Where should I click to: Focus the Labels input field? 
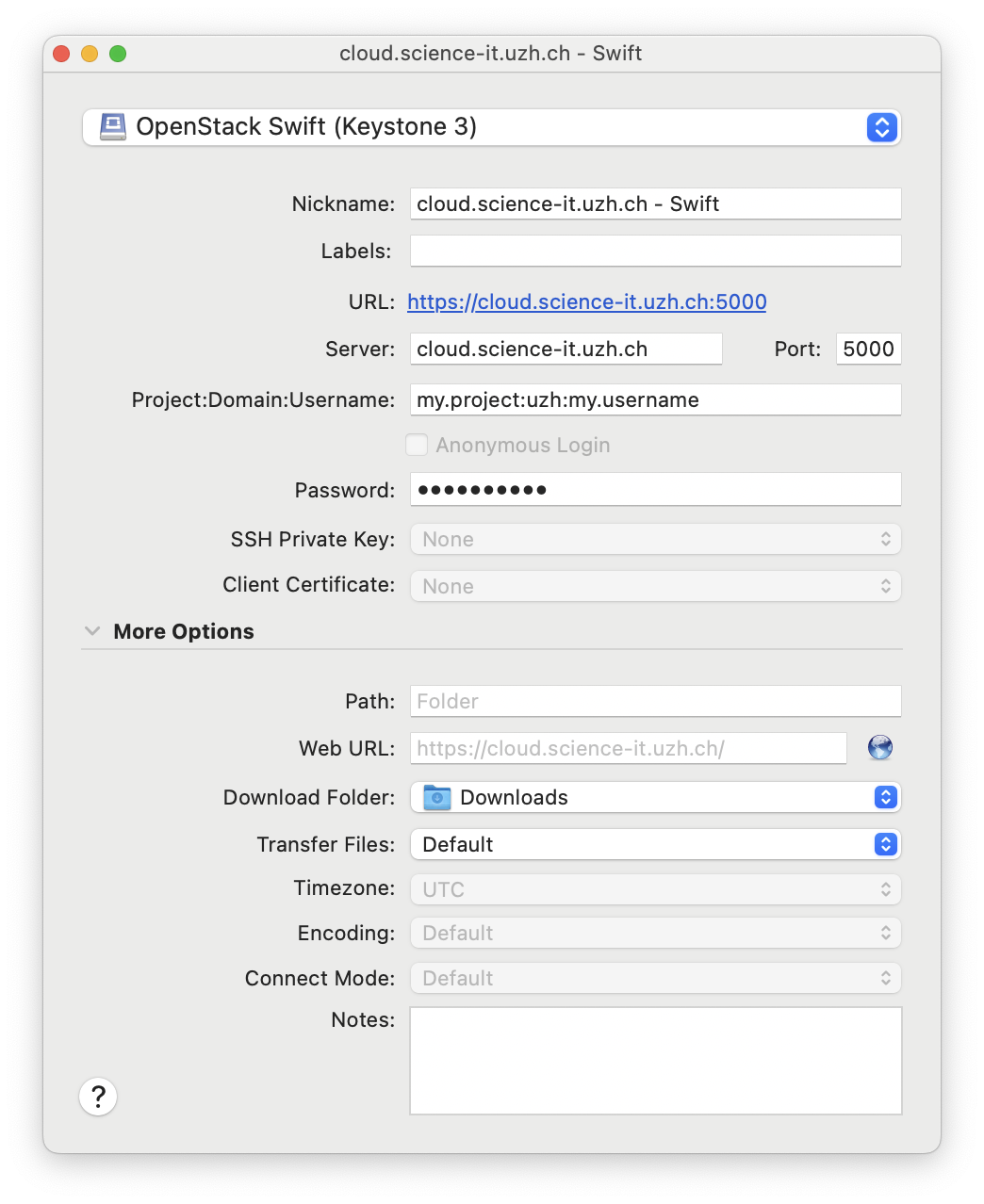pos(655,251)
